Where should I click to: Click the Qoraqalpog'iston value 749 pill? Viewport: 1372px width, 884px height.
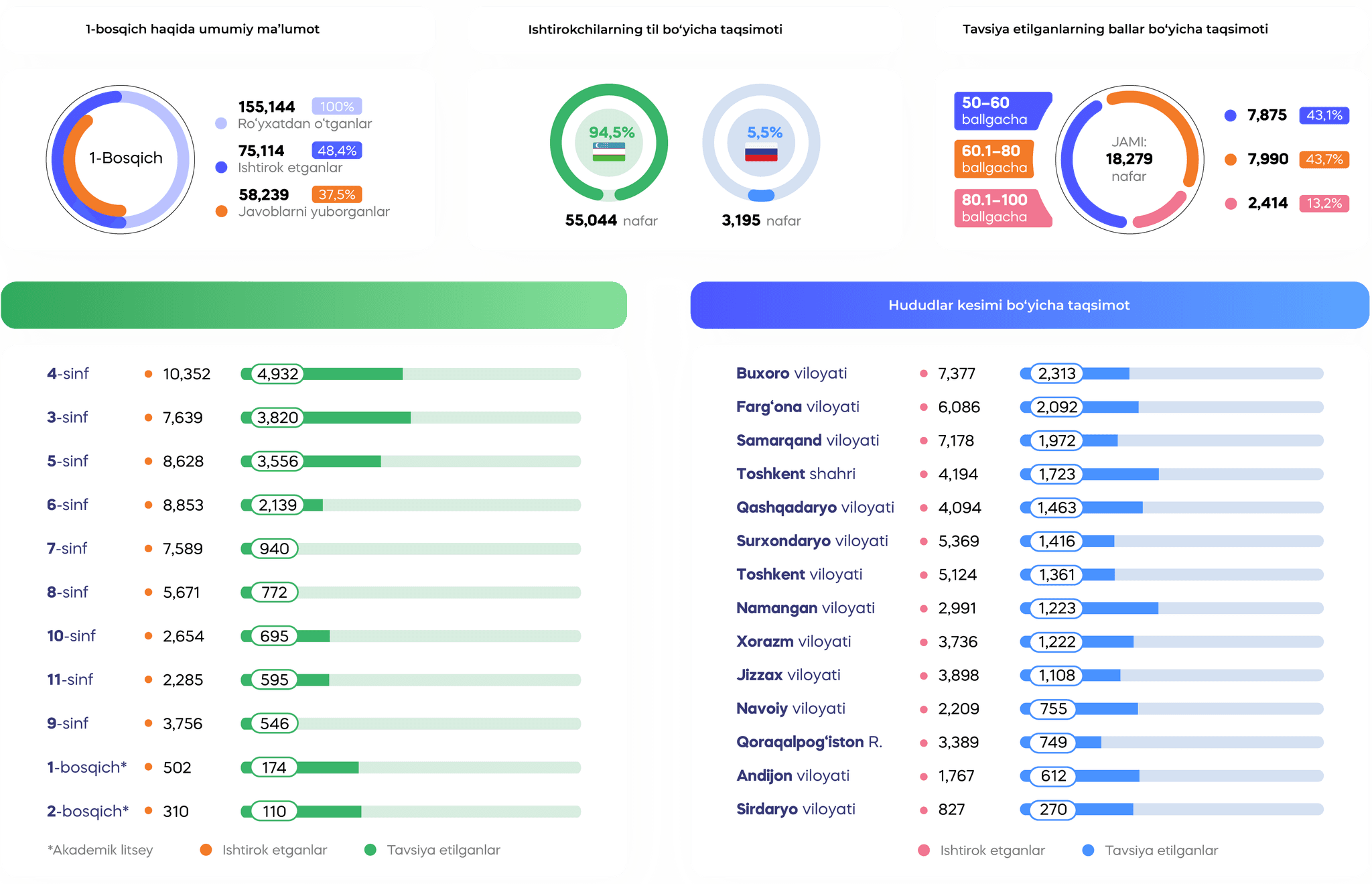tap(1053, 743)
